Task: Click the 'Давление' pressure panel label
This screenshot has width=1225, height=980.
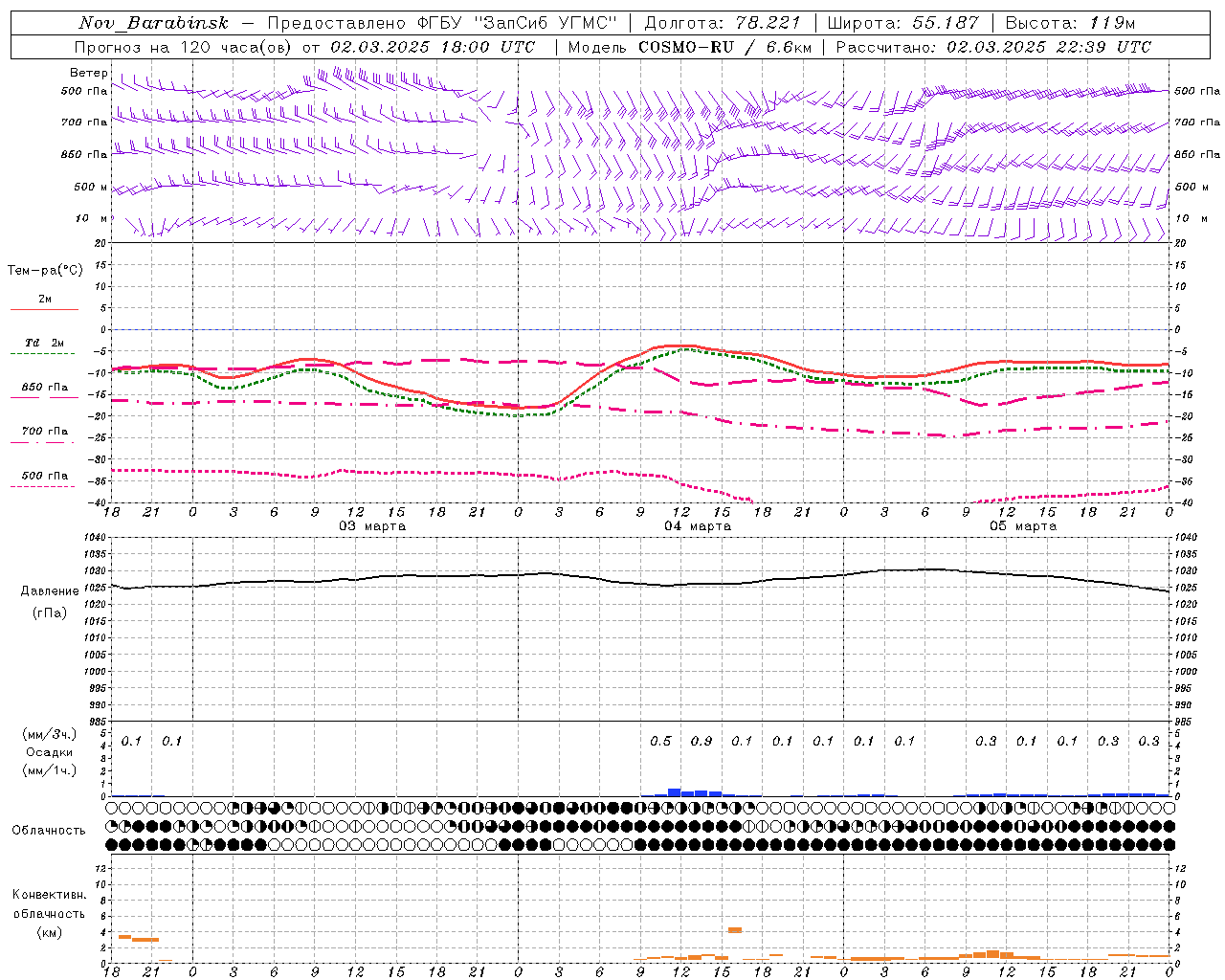Action: (50, 591)
